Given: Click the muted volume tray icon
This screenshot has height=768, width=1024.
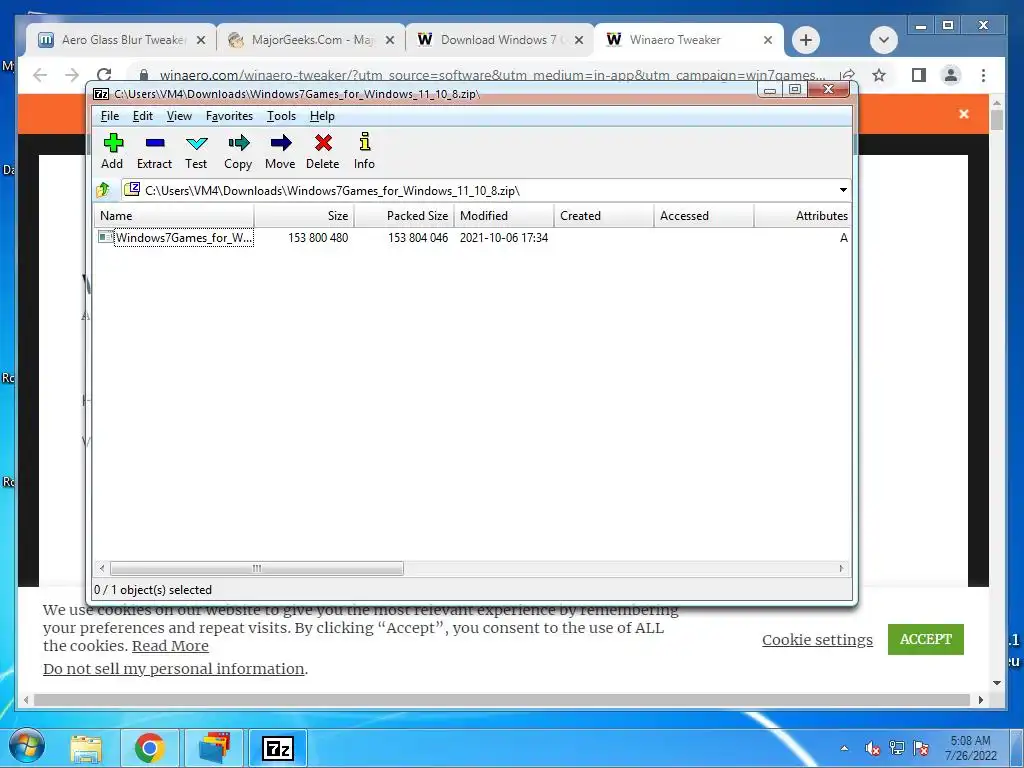Looking at the screenshot, I should click(x=872, y=748).
